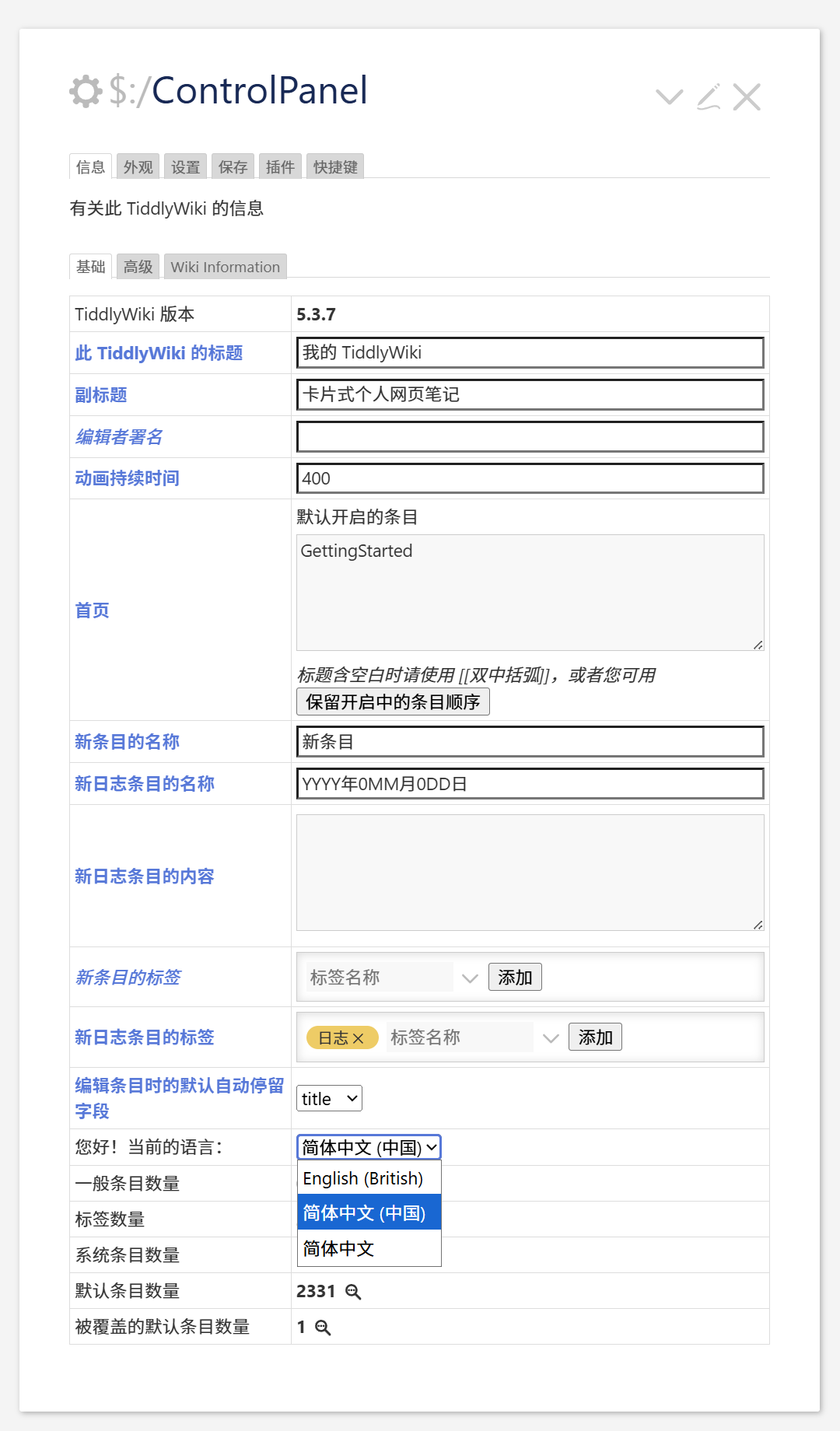Remove the 日志 tag pill
The width and height of the screenshot is (840, 1431).
[359, 1038]
